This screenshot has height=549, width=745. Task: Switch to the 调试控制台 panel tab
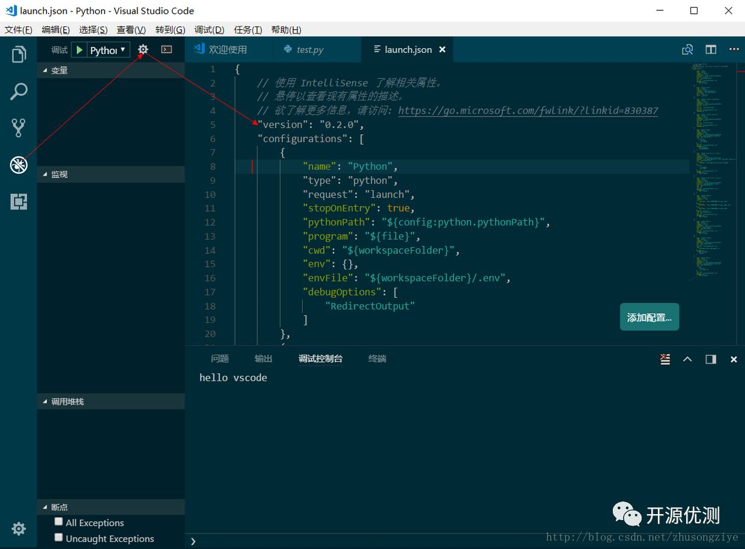[x=320, y=358]
